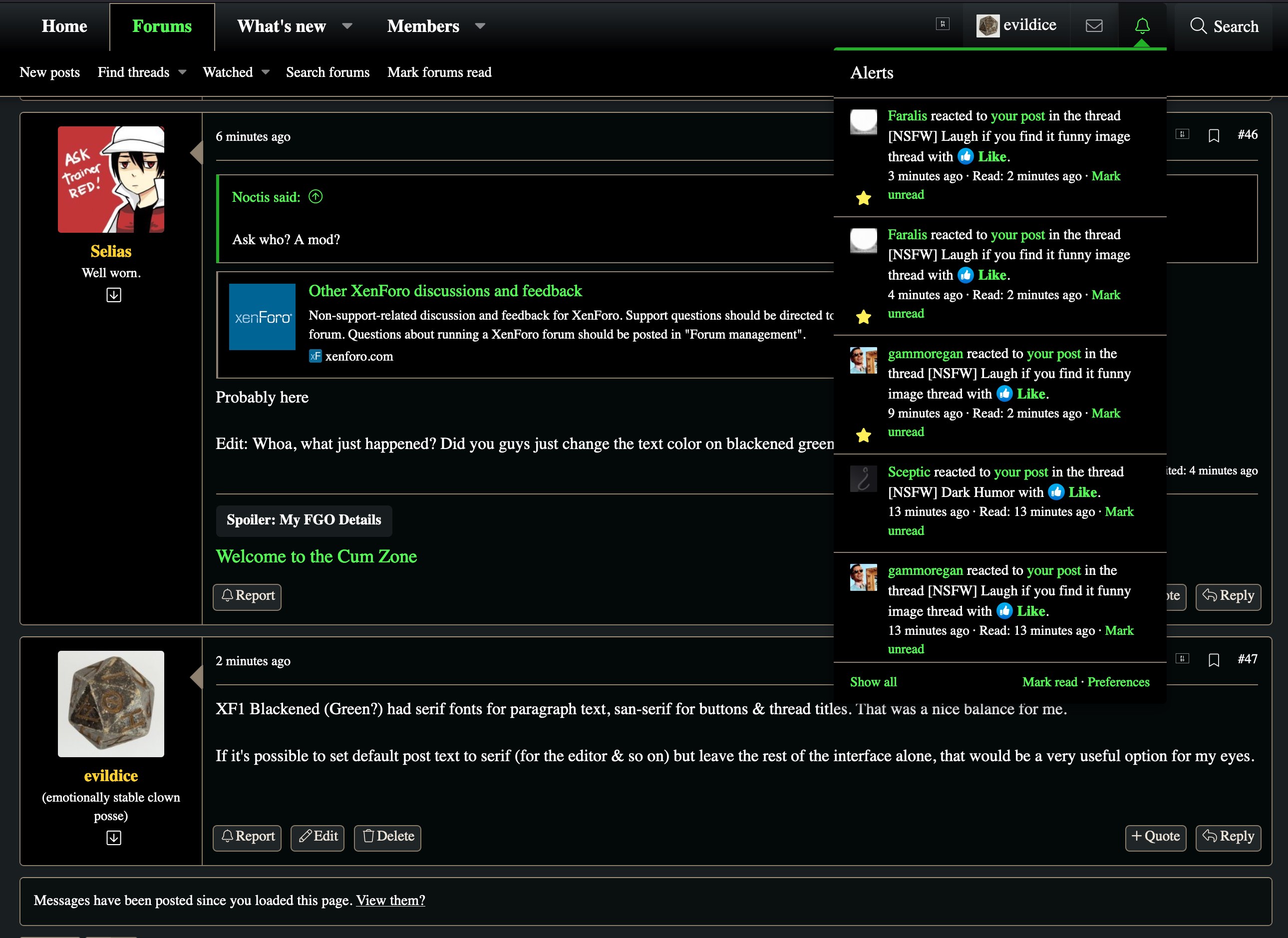1288x938 pixels.
Task: Expand Find threads dropdown
Action: click(182, 72)
